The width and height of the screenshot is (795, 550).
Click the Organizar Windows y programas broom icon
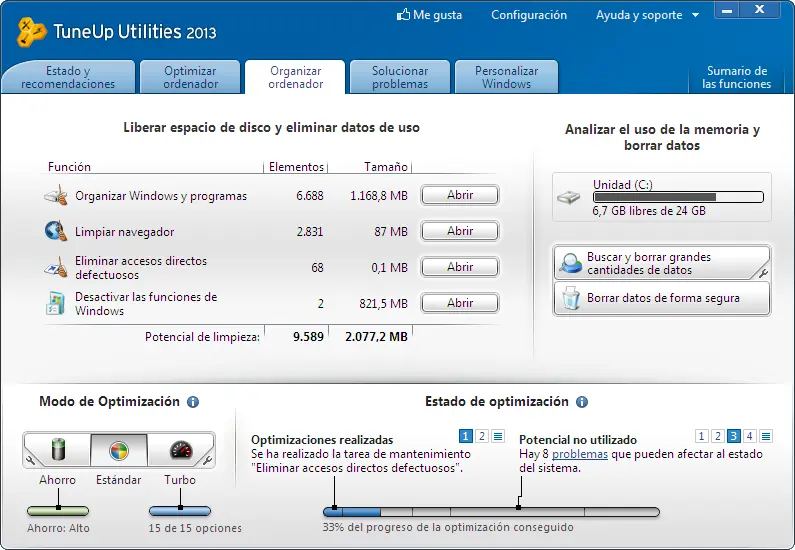click(56, 195)
